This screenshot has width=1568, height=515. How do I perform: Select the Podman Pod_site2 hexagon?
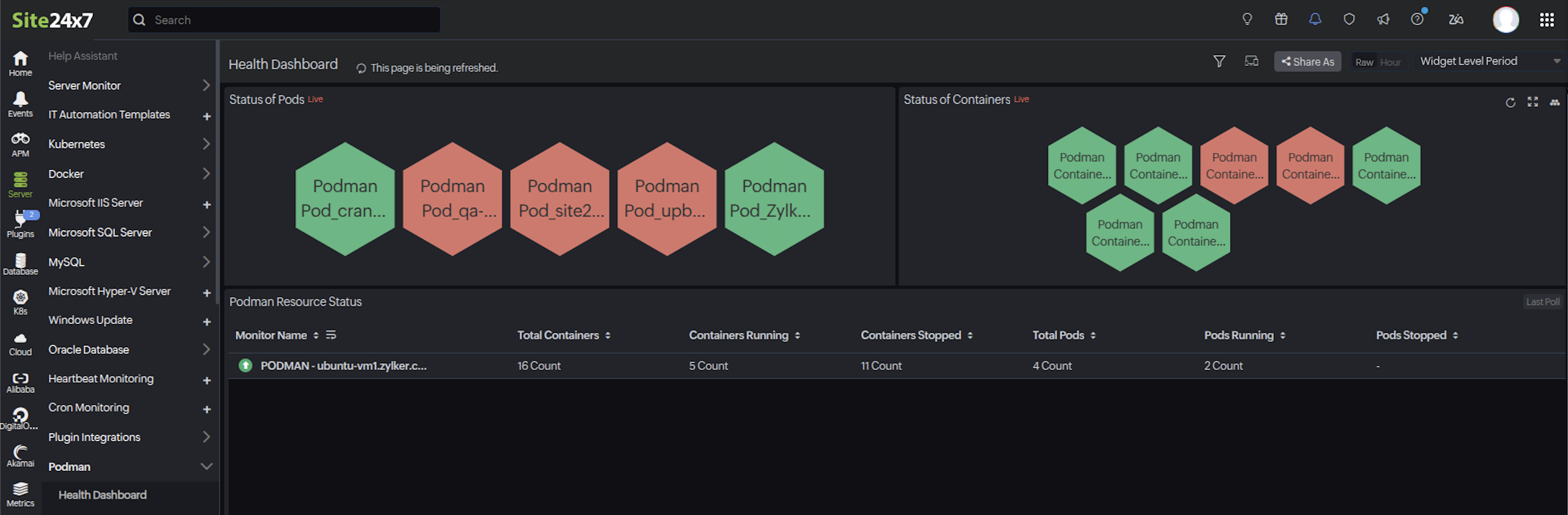(559, 198)
